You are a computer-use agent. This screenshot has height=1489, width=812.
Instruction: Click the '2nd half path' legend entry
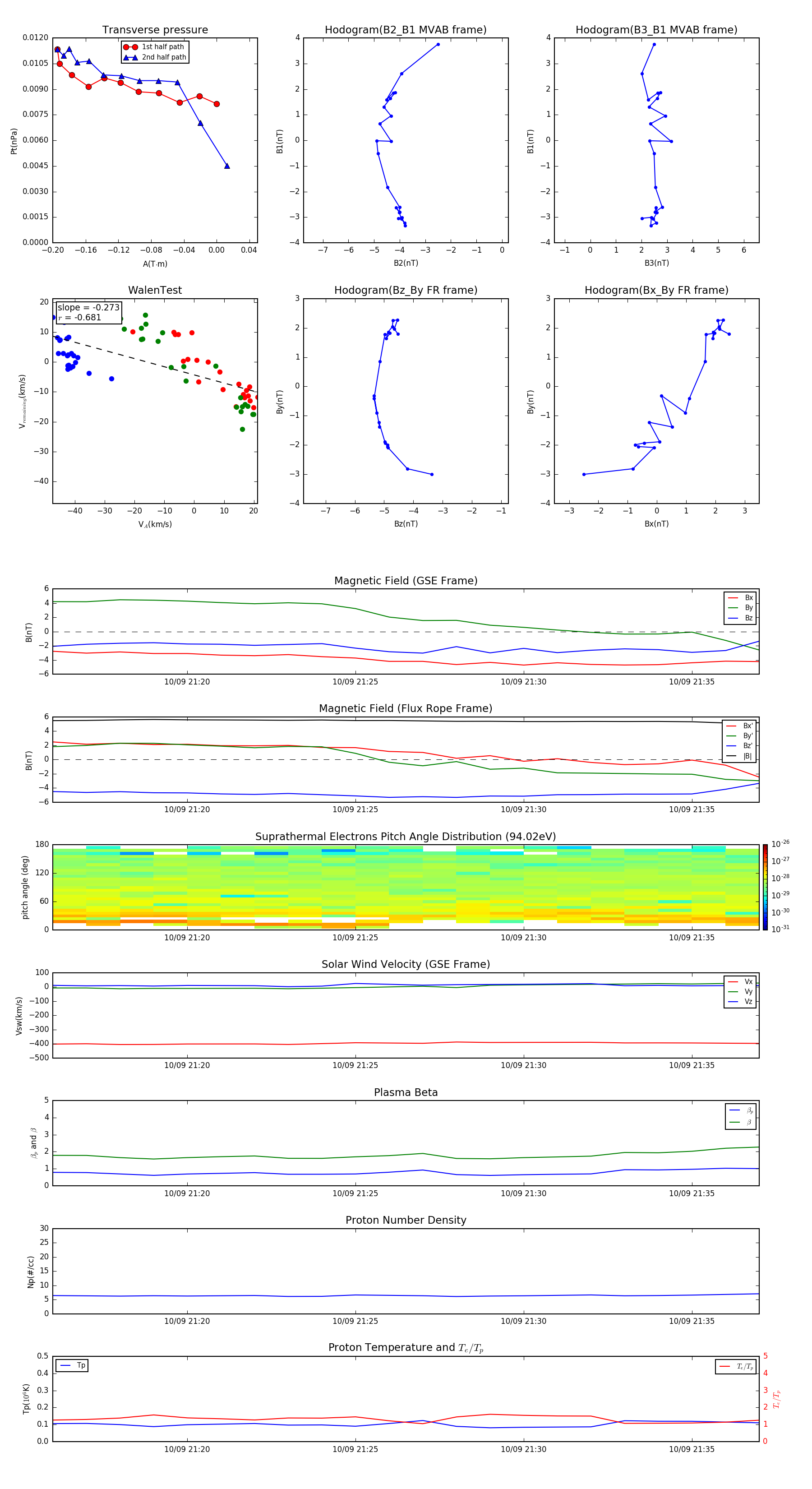pos(155,57)
